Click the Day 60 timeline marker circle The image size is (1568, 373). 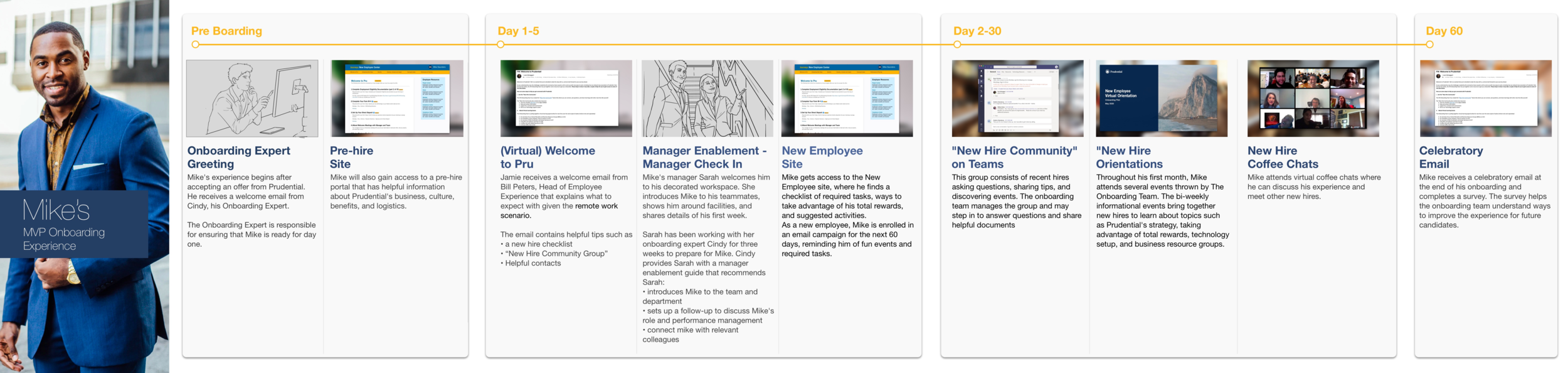point(1429,45)
